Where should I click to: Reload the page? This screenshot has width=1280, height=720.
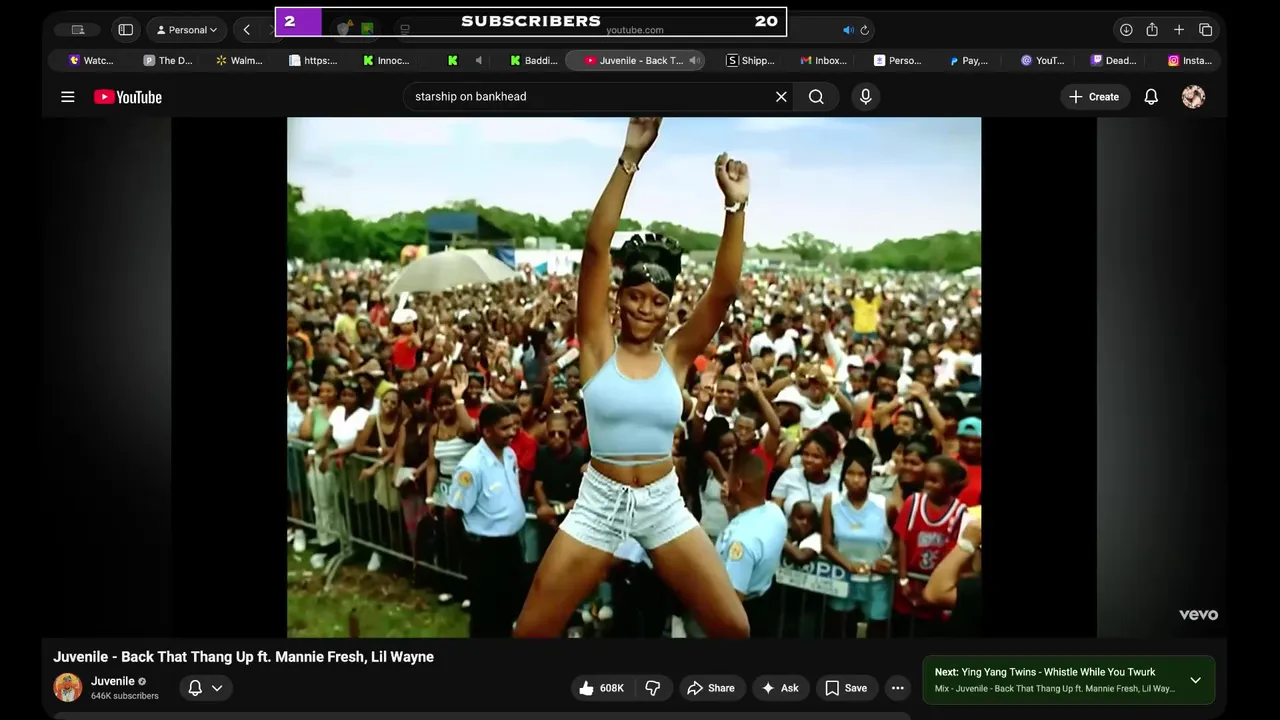click(865, 30)
